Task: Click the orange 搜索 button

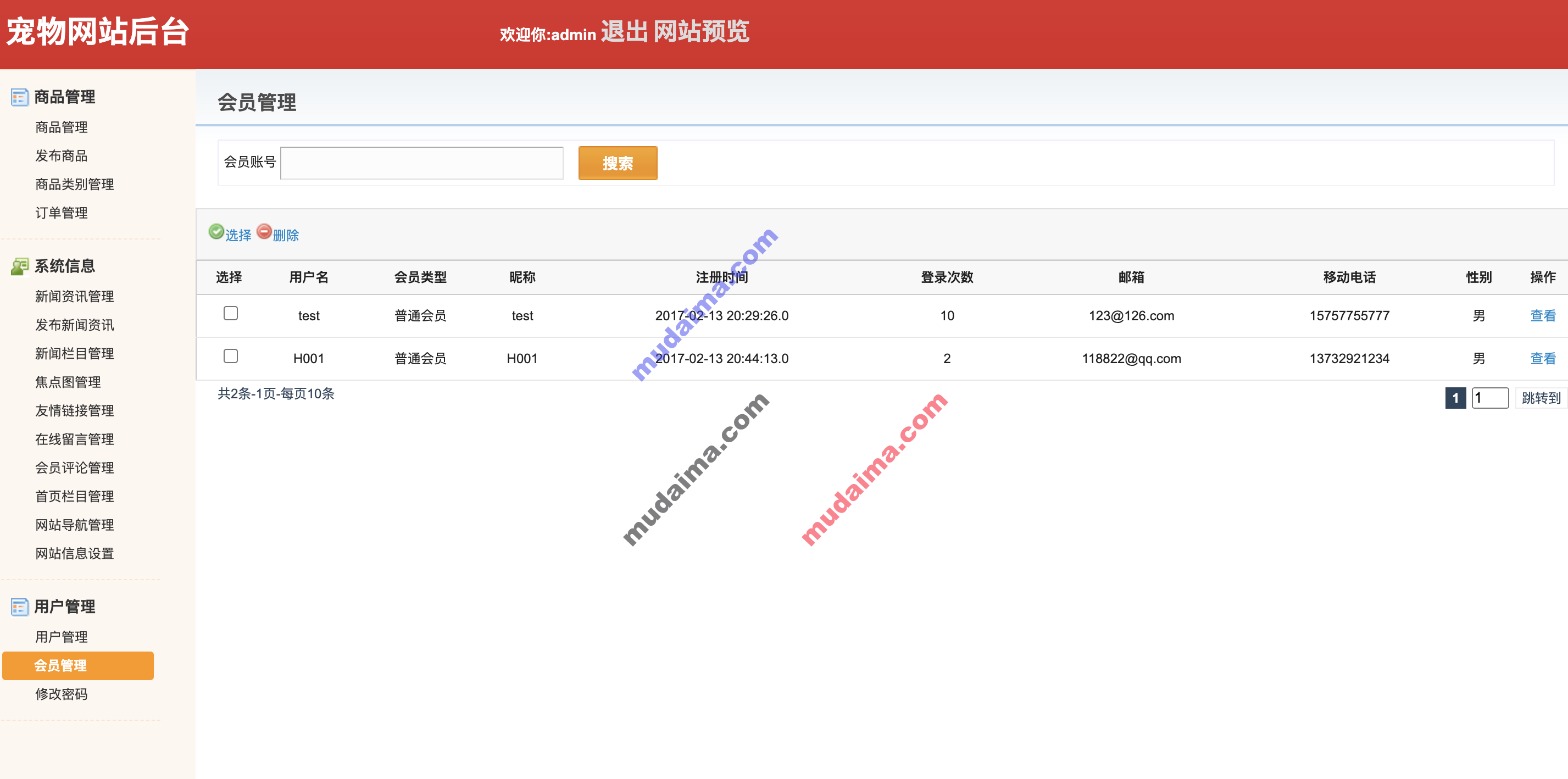Action: point(617,163)
